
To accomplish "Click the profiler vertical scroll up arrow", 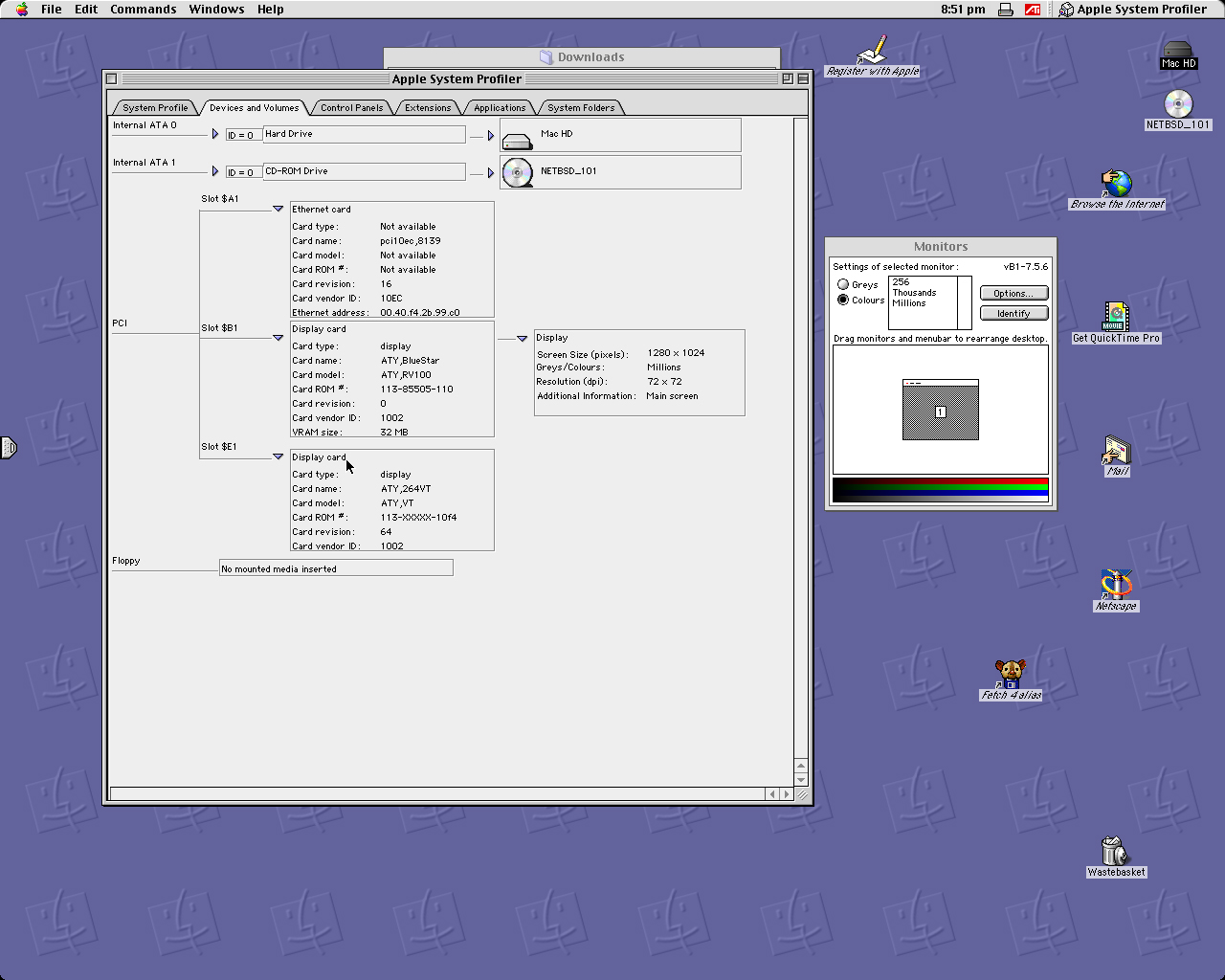I will 801,766.
